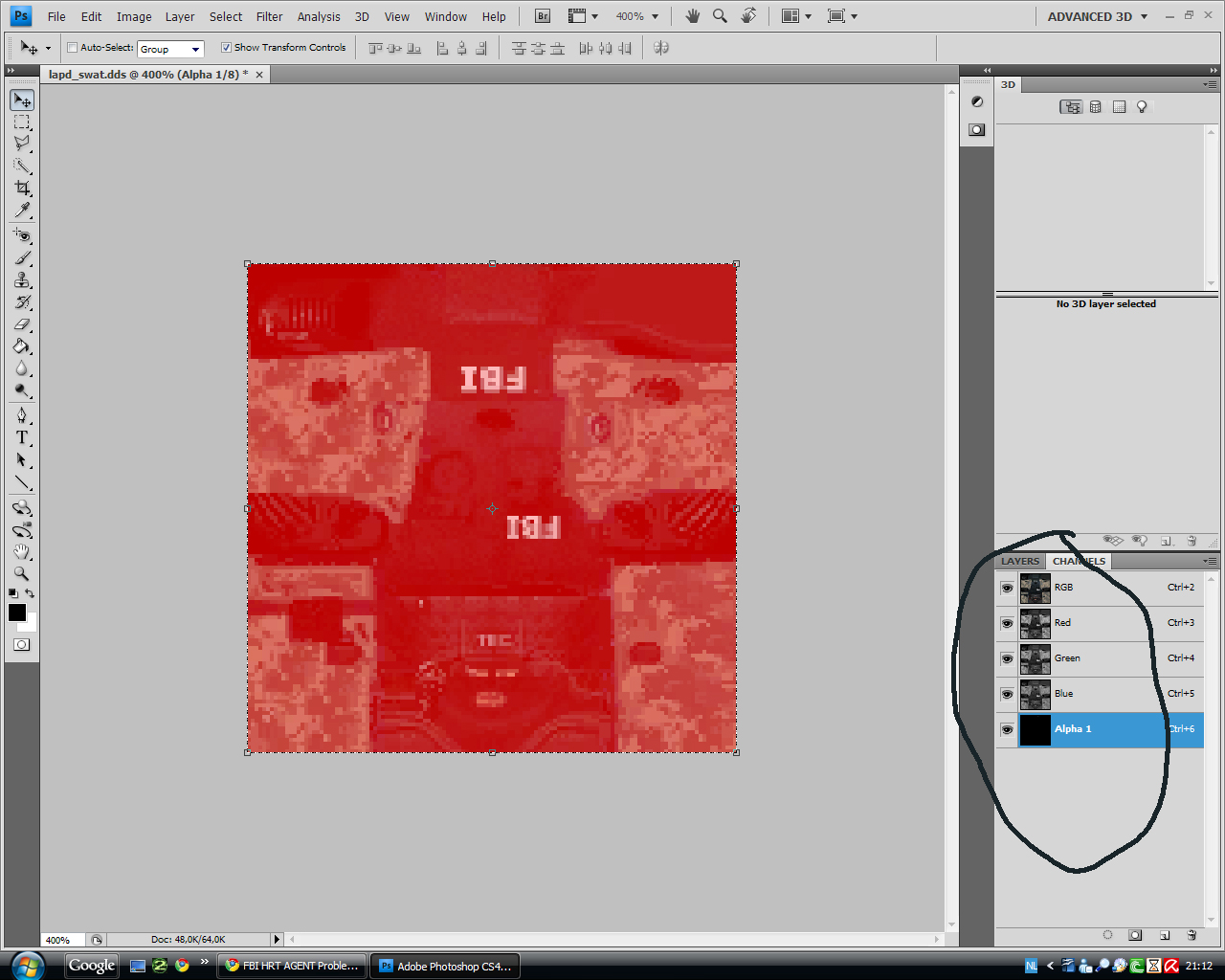This screenshot has width=1225, height=980.
Task: Select the Red Eye healing tool
Action: click(22, 235)
